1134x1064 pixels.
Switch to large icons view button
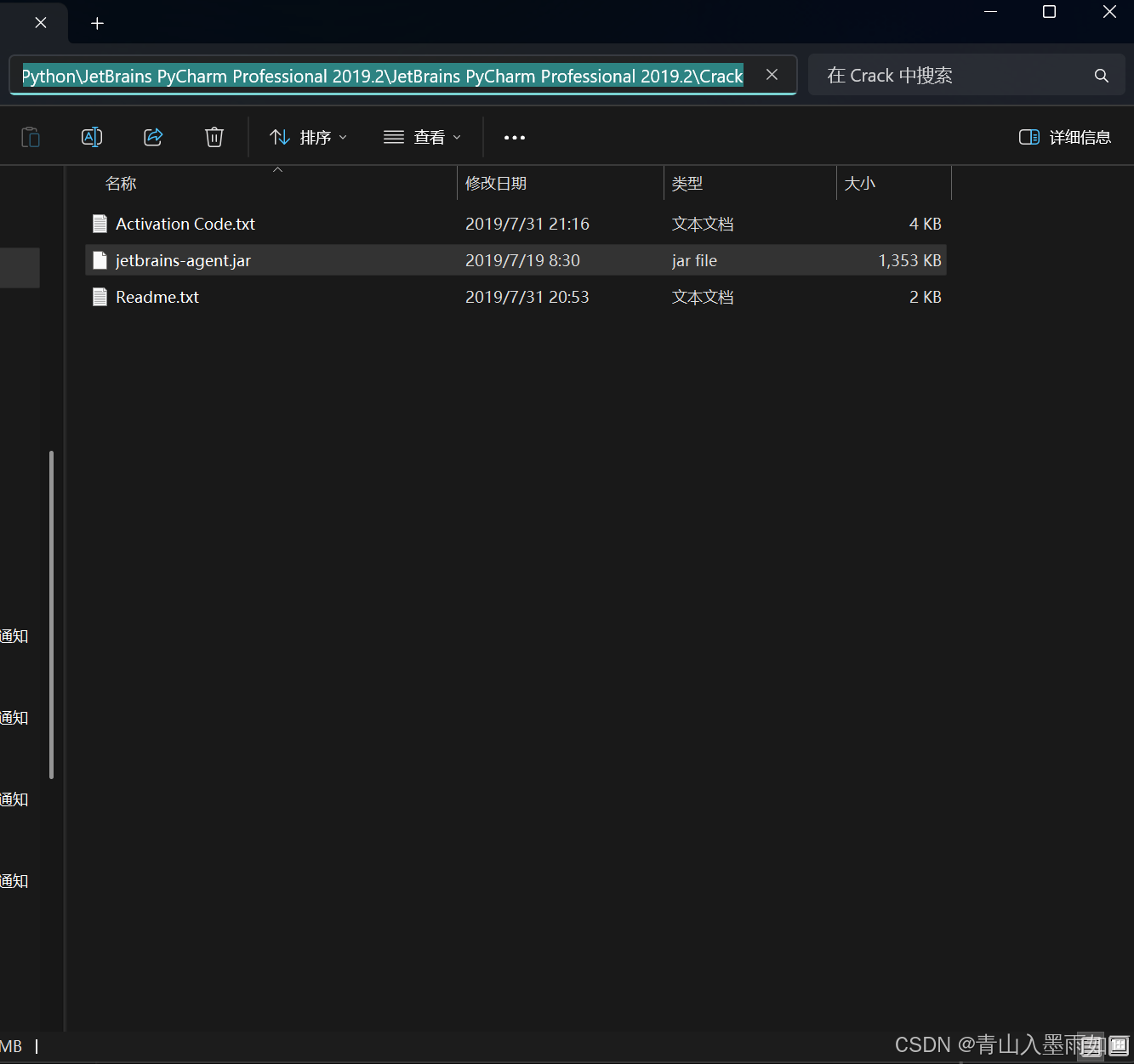click(1119, 1046)
